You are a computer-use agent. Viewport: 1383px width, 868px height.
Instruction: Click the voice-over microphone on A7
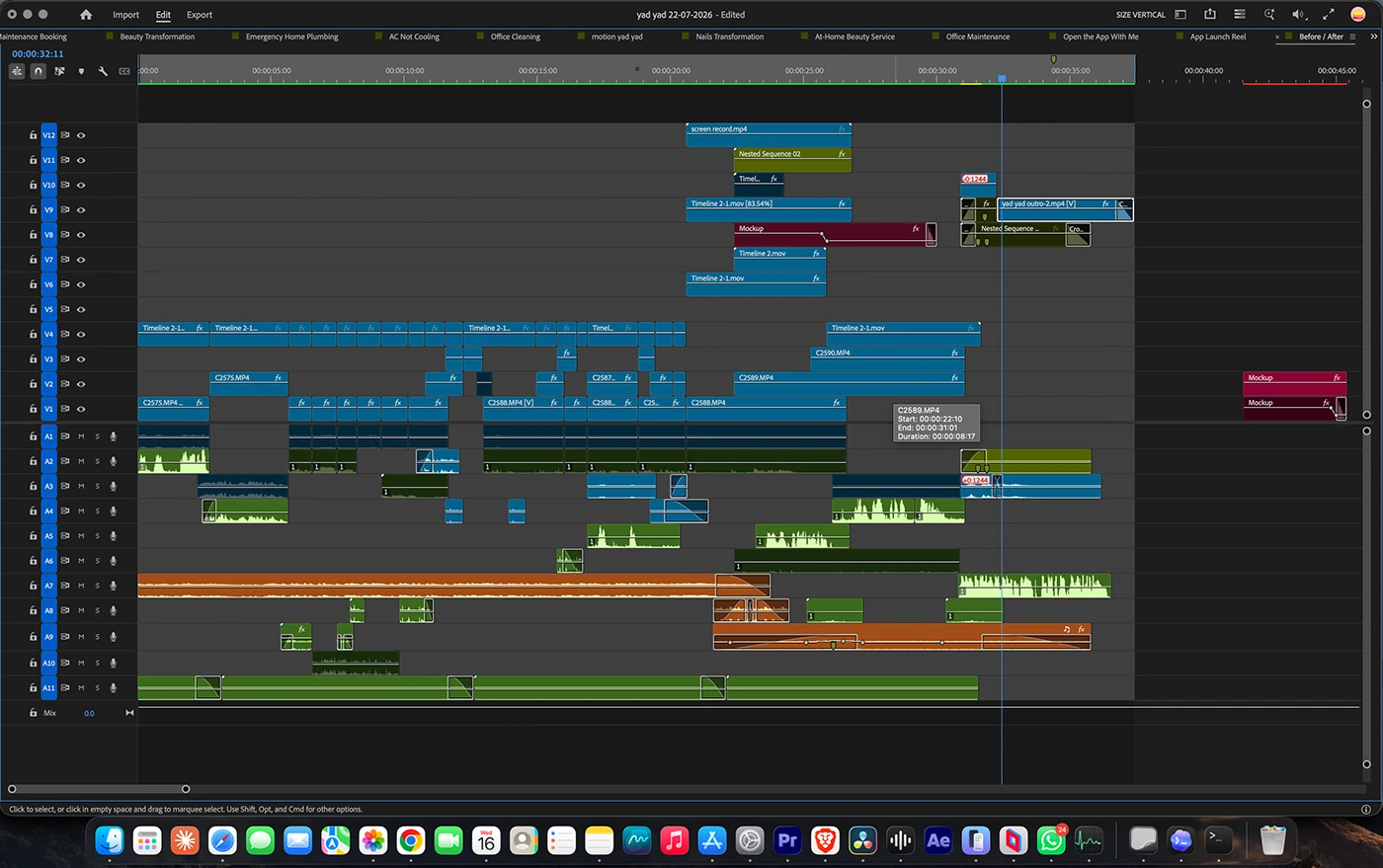click(114, 586)
